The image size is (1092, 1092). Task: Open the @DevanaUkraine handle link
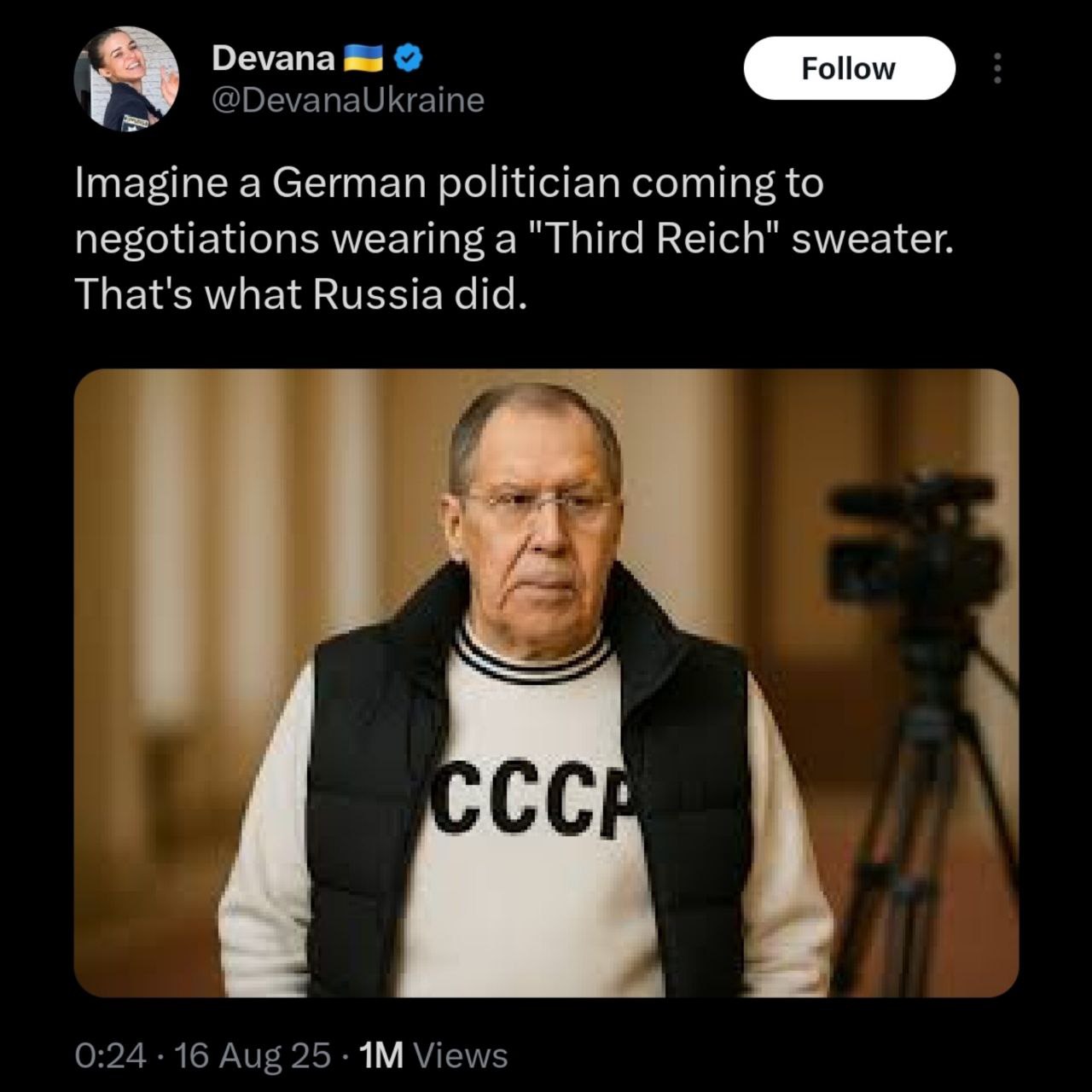[347, 101]
